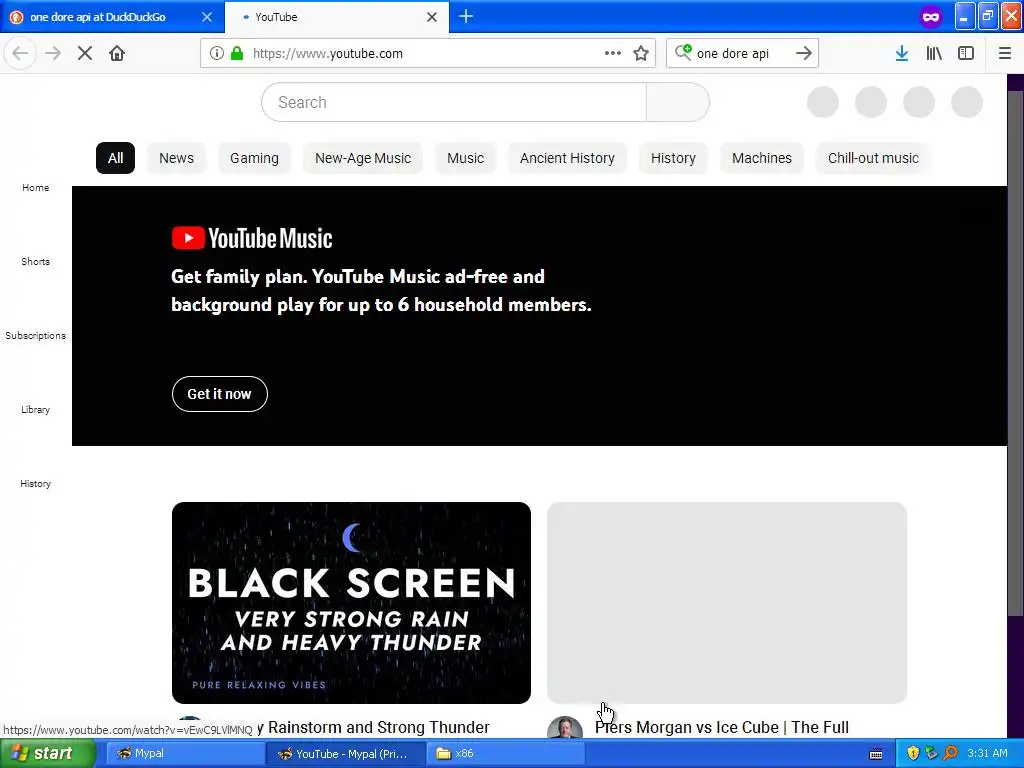
Task: Click the browser forward arrow button
Action: 53,53
